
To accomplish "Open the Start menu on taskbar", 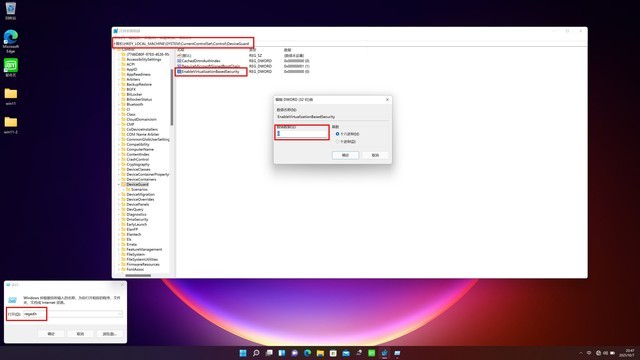I will click(x=243, y=353).
